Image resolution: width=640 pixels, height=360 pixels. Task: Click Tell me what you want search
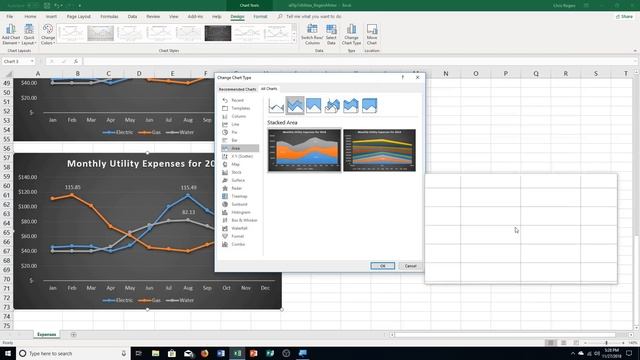313,16
